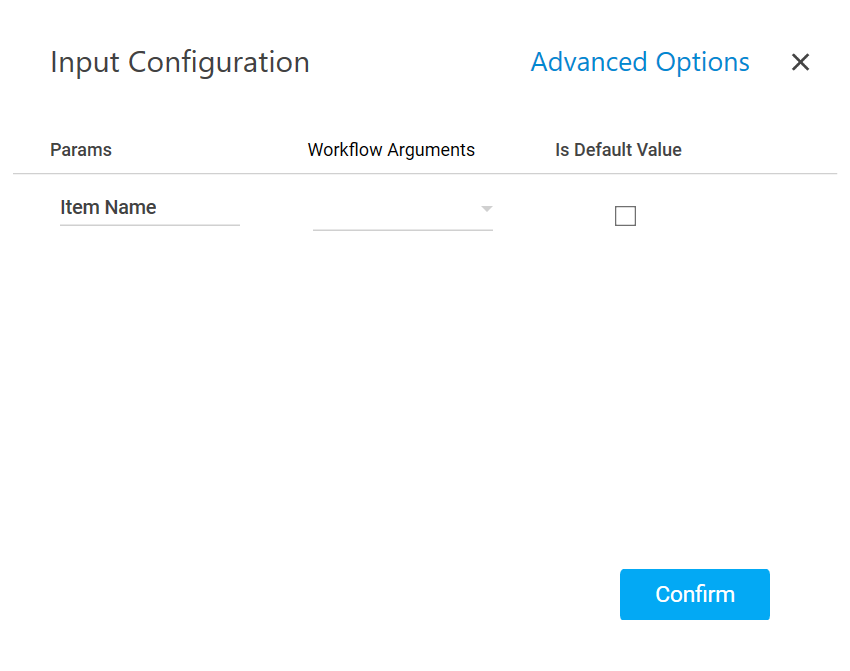This screenshot has height=671, width=850.
Task: Toggle default value for Item Name
Action: [x=625, y=216]
